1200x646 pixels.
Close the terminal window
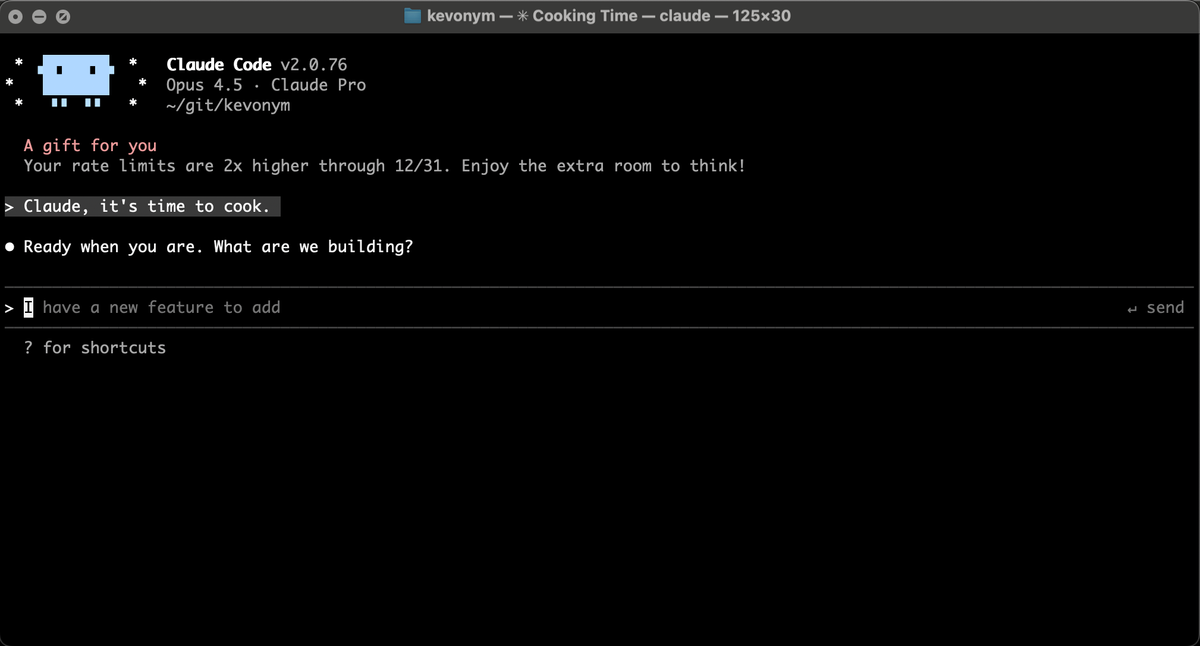[17, 17]
